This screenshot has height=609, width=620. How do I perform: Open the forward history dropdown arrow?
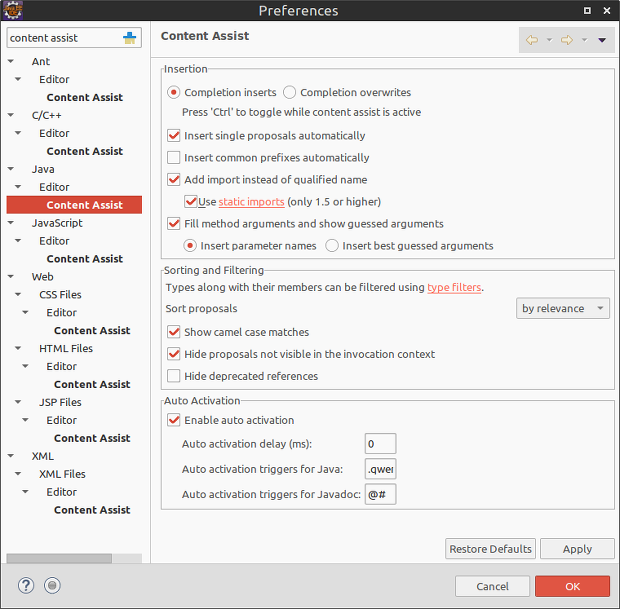click(x=584, y=40)
